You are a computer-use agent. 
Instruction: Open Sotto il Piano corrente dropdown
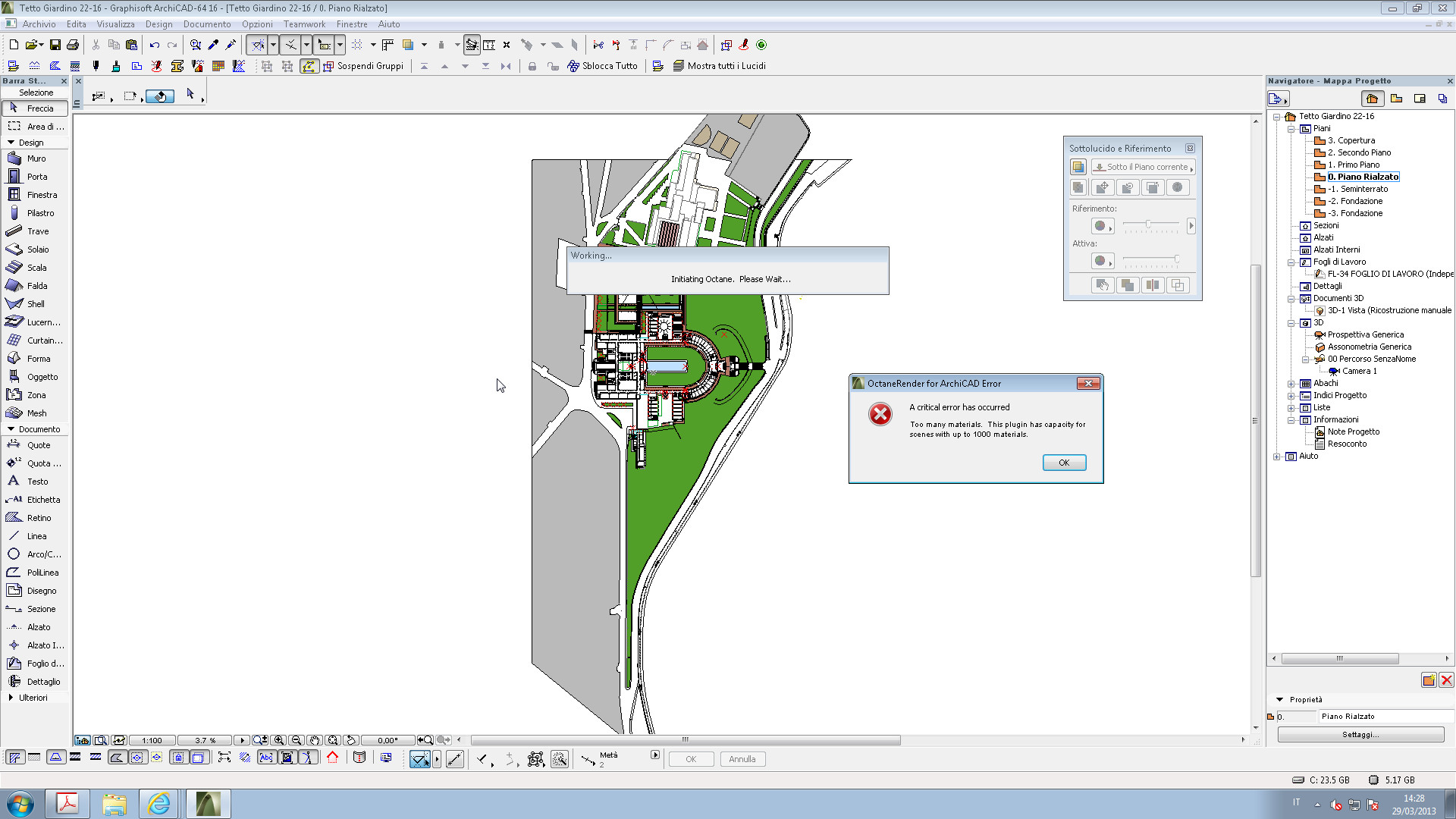coord(1143,167)
